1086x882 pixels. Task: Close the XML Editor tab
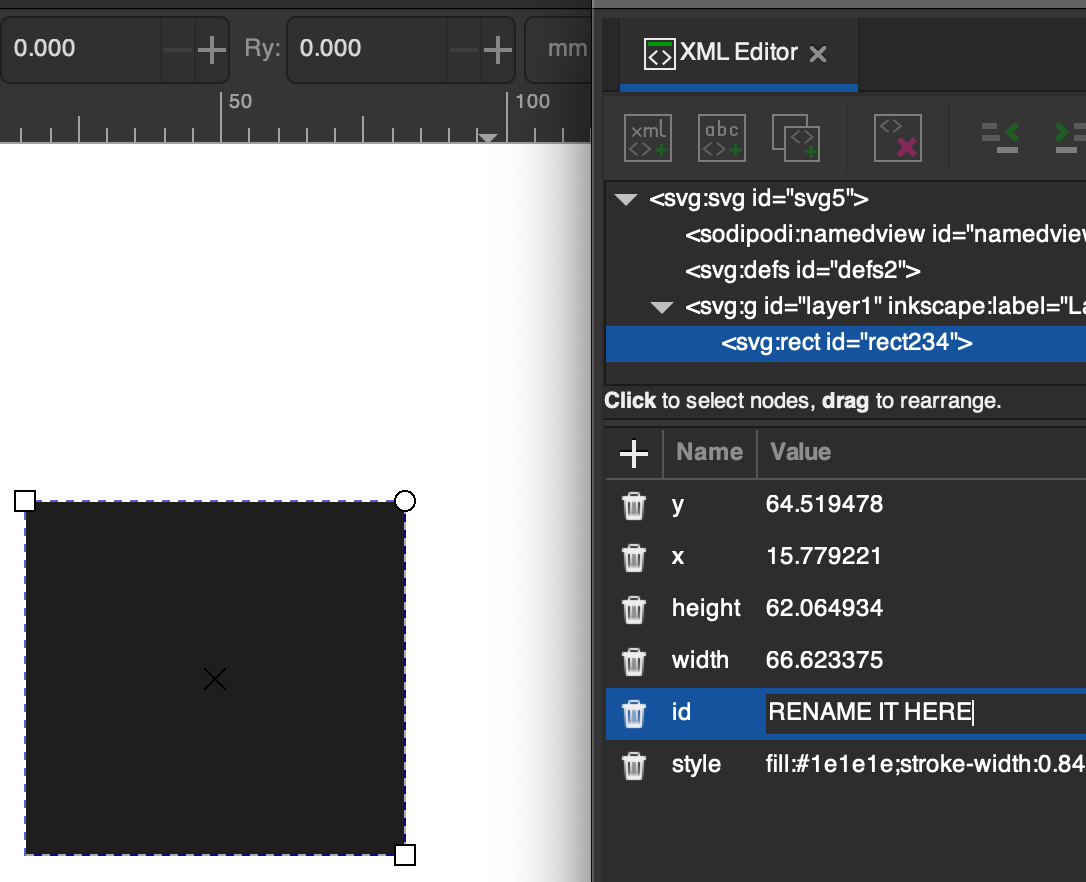(x=818, y=53)
